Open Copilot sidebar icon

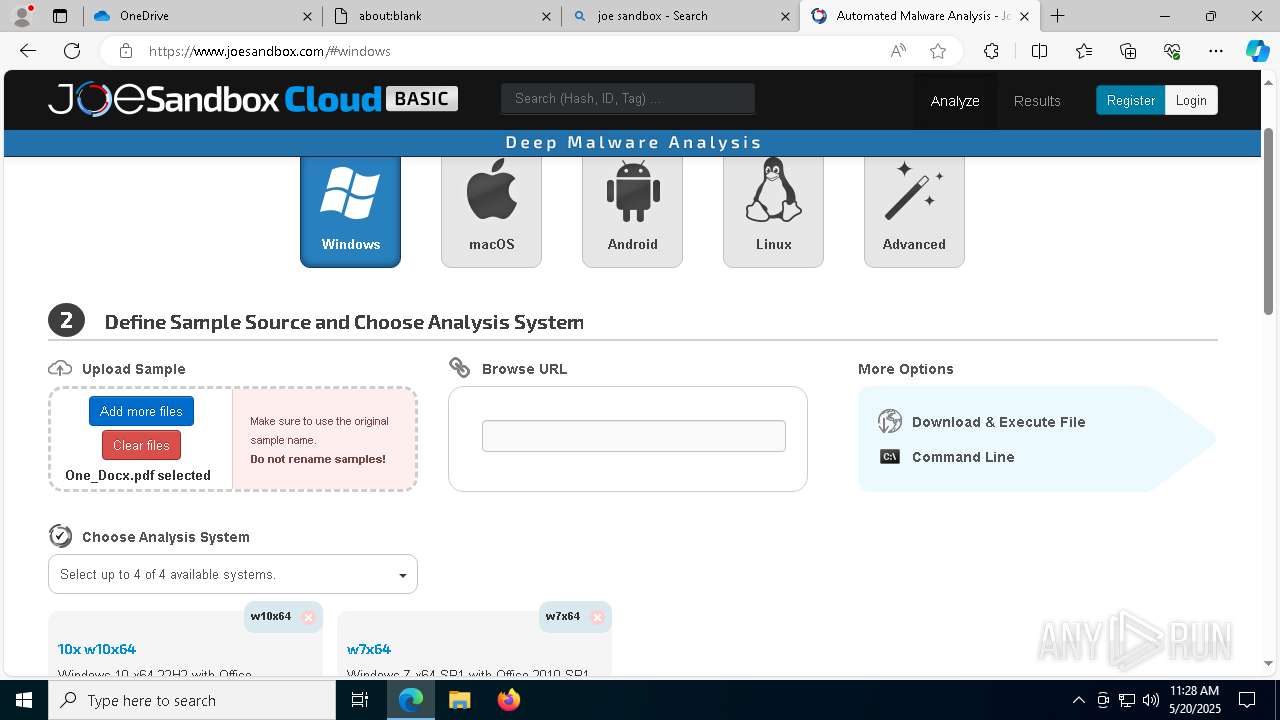coord(1257,51)
